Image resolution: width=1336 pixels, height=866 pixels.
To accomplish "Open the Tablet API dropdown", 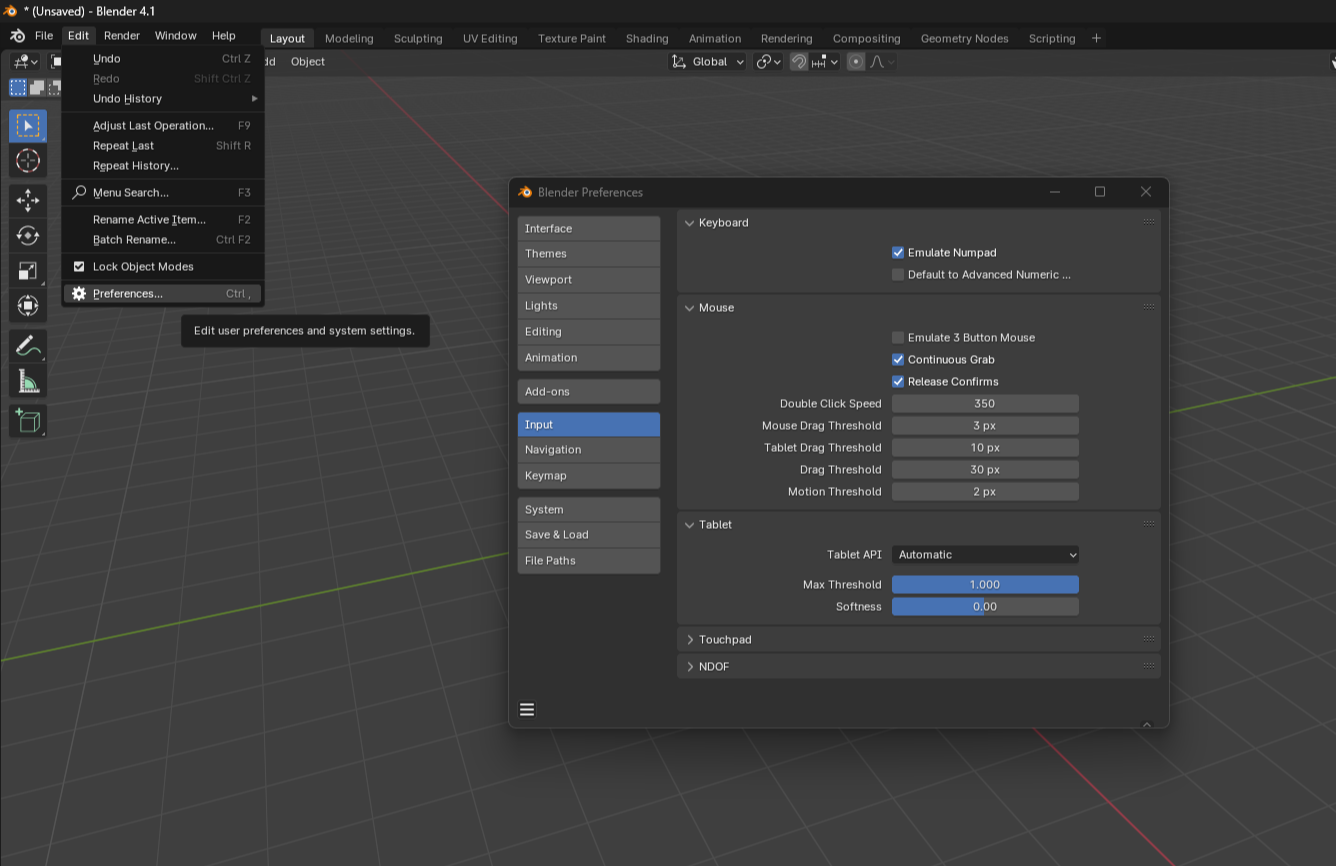I will pos(985,555).
